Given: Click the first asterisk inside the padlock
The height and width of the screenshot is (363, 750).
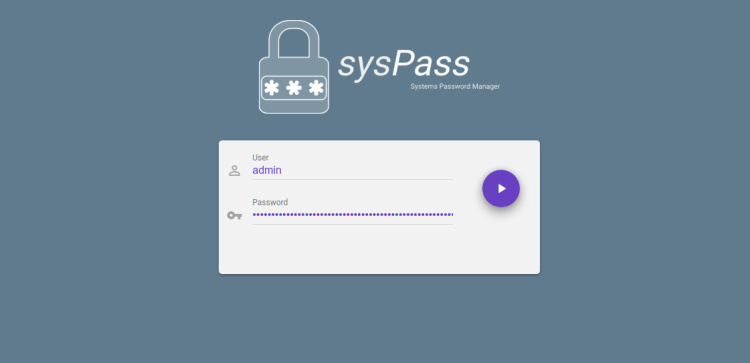Looking at the screenshot, I should coord(272,88).
